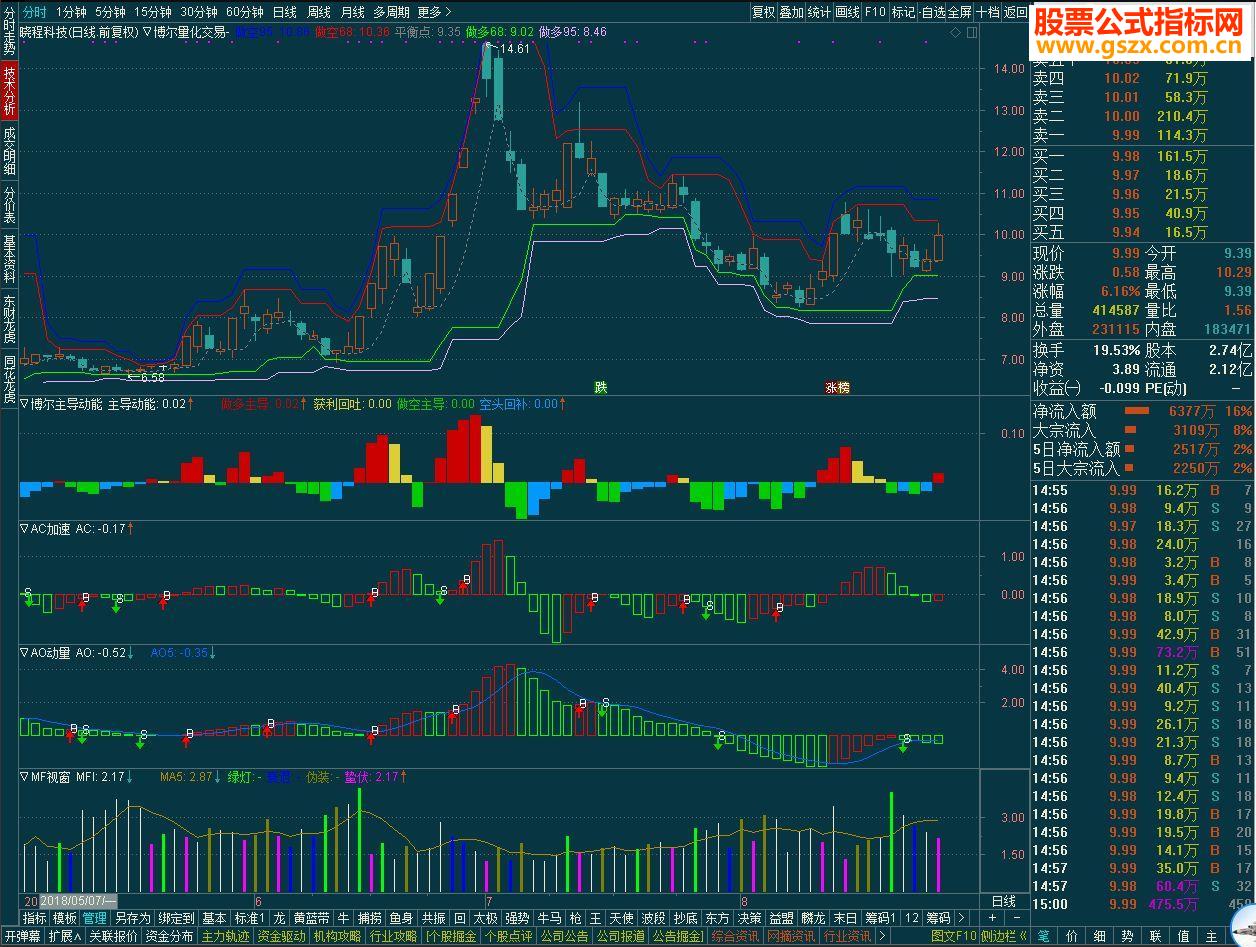Screen dimensions: 1256x947
Task: Click the 价 price panel icon
Action: point(1072,936)
